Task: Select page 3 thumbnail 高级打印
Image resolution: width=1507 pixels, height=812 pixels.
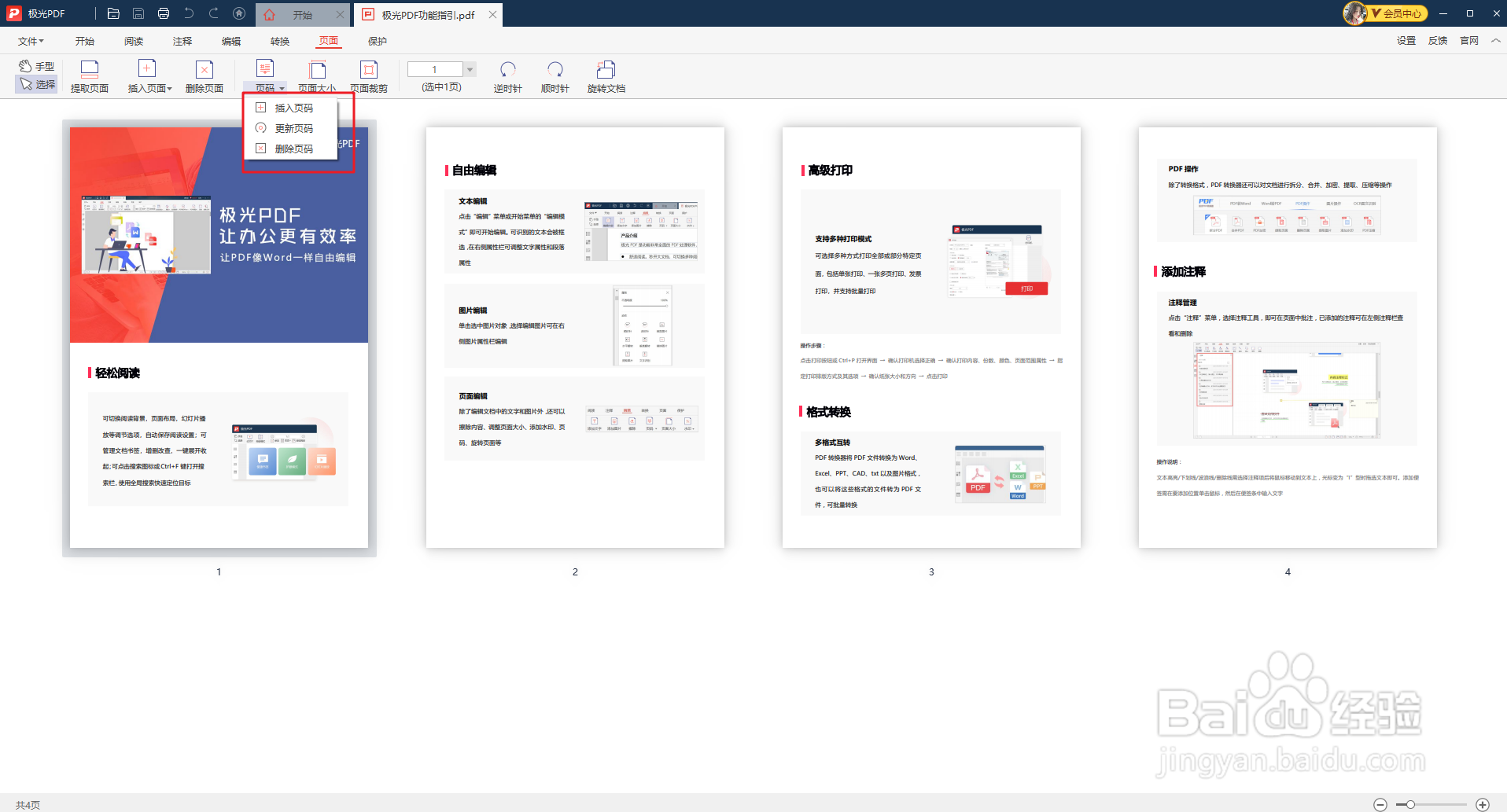Action: pos(931,337)
